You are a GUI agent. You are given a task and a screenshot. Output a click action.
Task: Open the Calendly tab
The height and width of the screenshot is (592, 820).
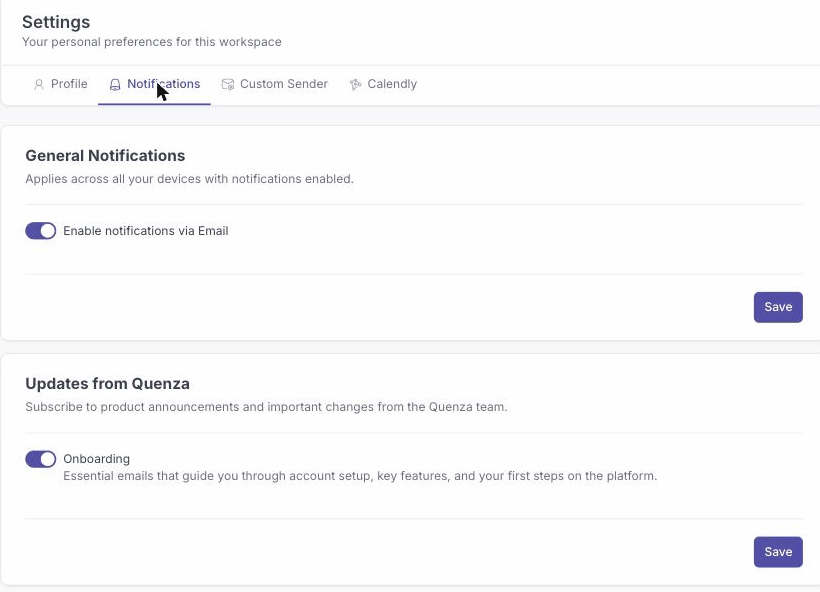(x=383, y=84)
